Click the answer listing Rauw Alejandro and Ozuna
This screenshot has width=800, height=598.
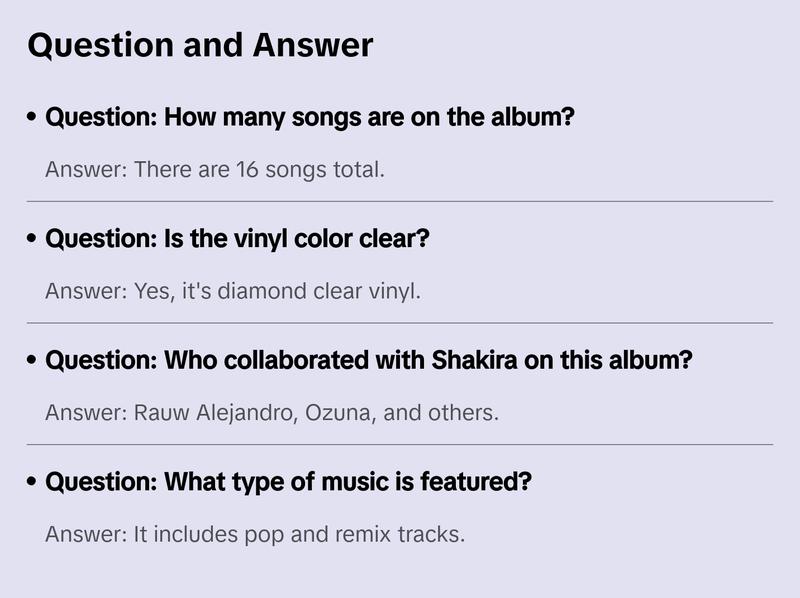[x=272, y=412]
